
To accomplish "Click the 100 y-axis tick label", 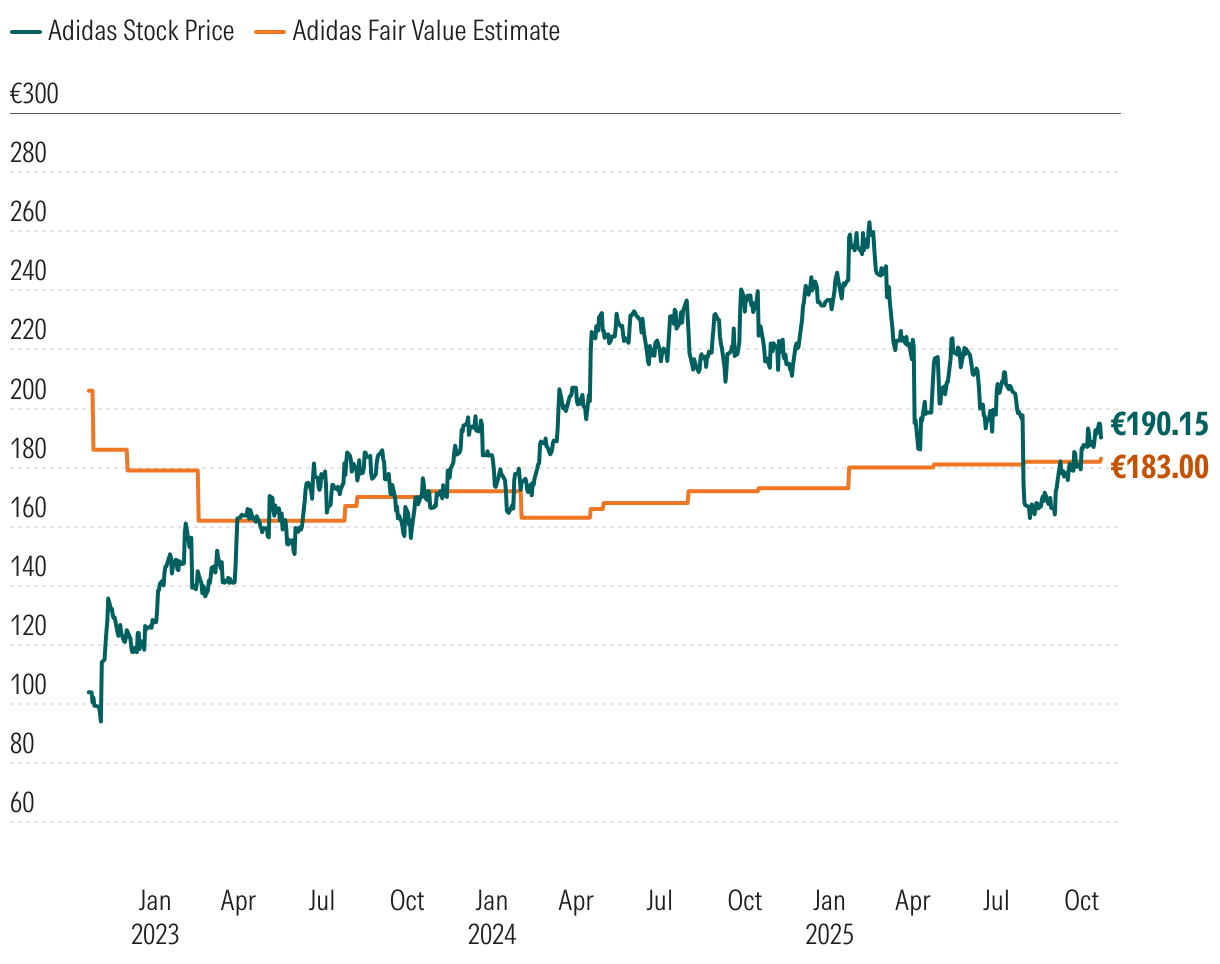I will [28, 685].
